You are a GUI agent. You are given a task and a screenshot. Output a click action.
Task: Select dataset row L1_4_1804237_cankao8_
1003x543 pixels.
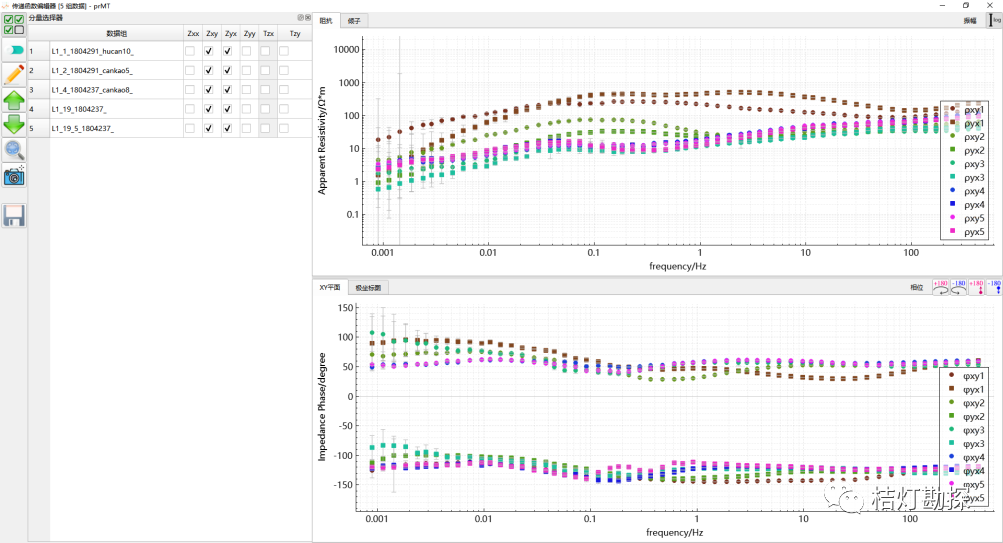pyautogui.click(x=116, y=90)
